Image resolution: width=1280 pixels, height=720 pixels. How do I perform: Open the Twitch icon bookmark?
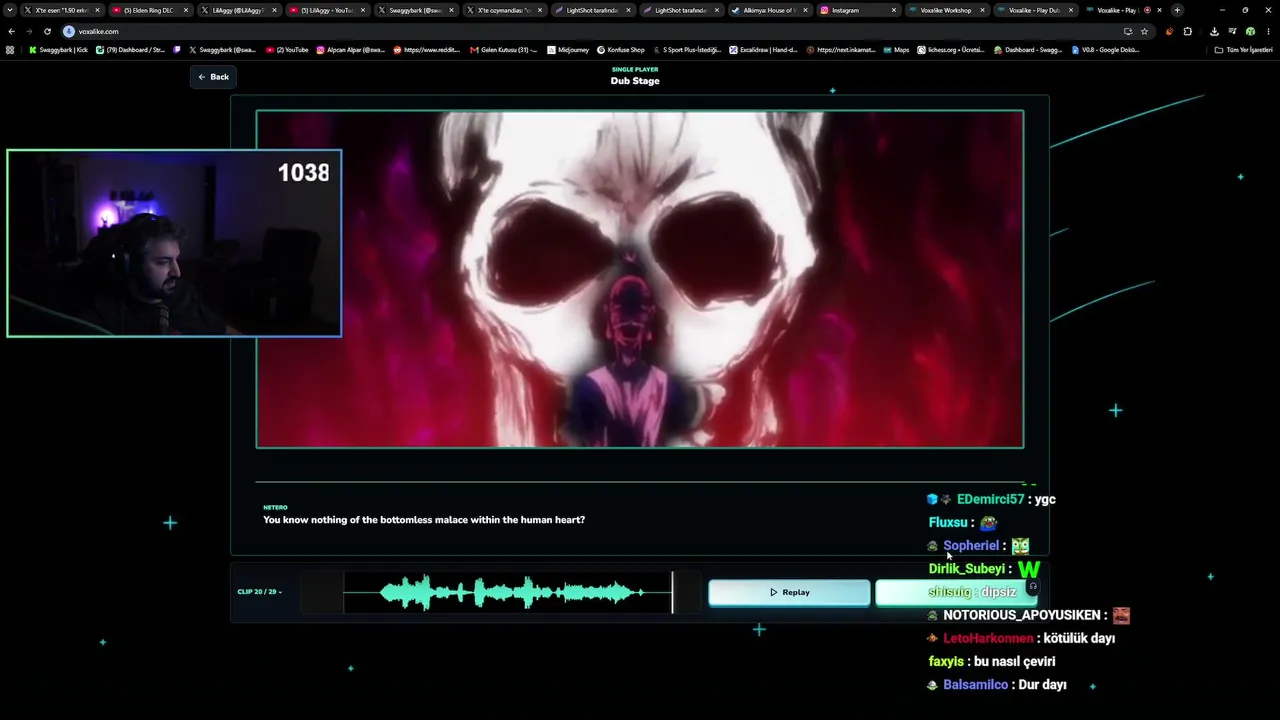pyautogui.click(x=177, y=49)
